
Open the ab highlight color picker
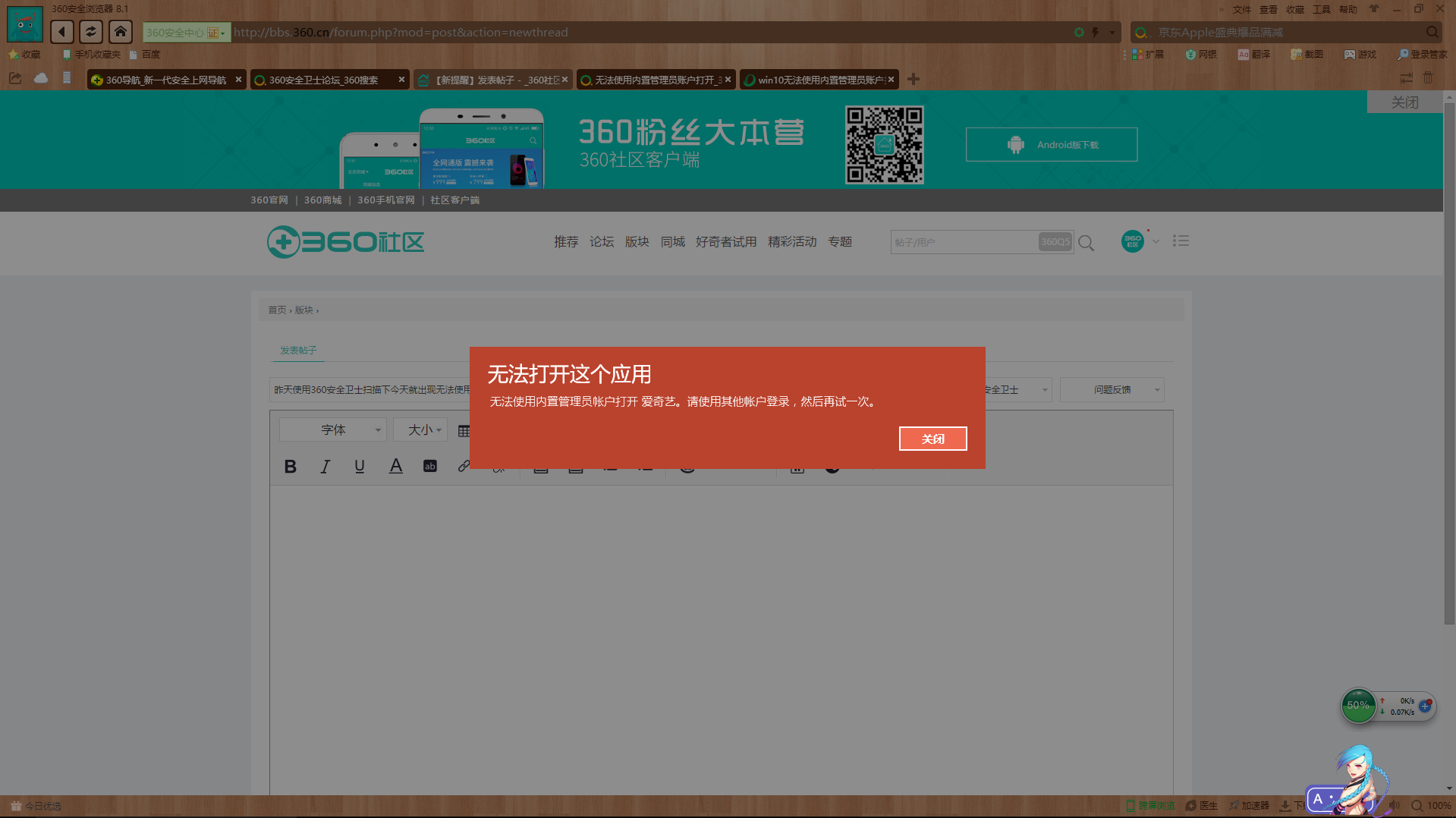pyautogui.click(x=429, y=467)
